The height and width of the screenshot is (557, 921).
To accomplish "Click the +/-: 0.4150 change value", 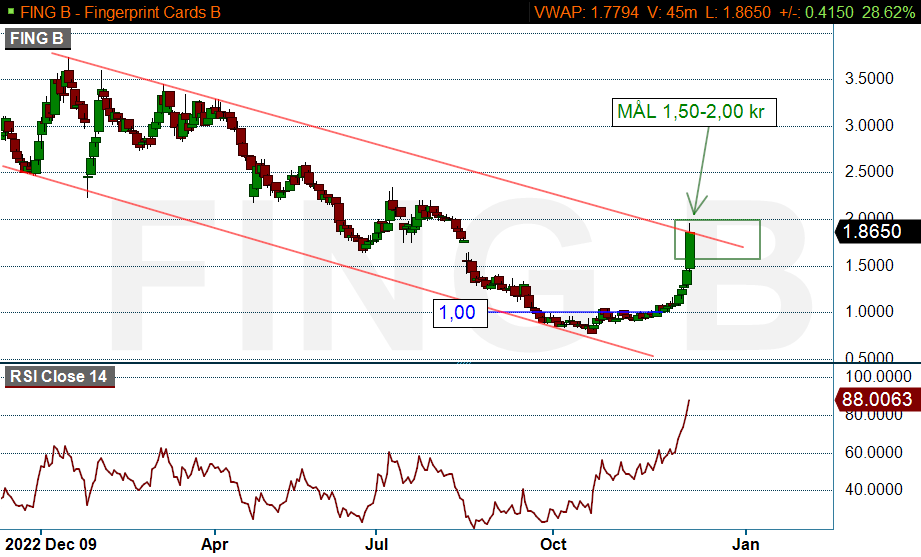I will 816,12.
